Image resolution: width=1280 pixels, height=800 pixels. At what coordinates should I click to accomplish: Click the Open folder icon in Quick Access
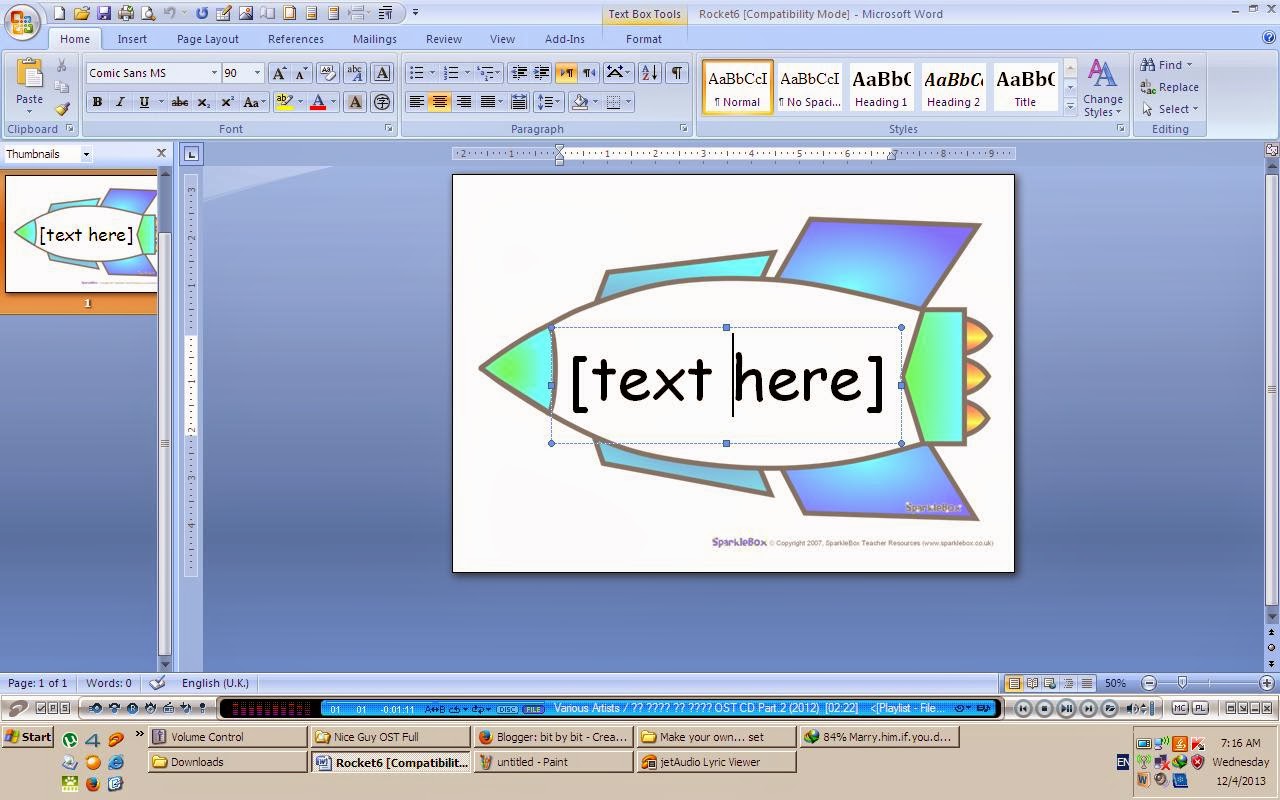[x=81, y=13]
